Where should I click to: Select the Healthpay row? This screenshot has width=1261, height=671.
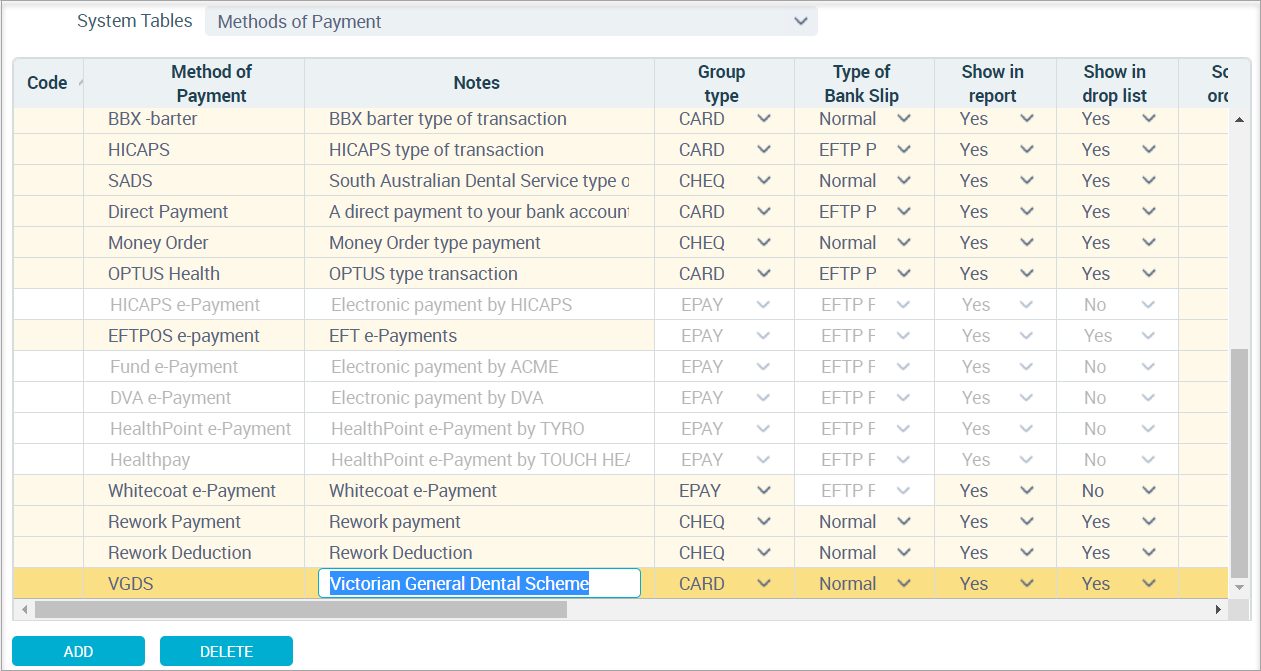620,459
